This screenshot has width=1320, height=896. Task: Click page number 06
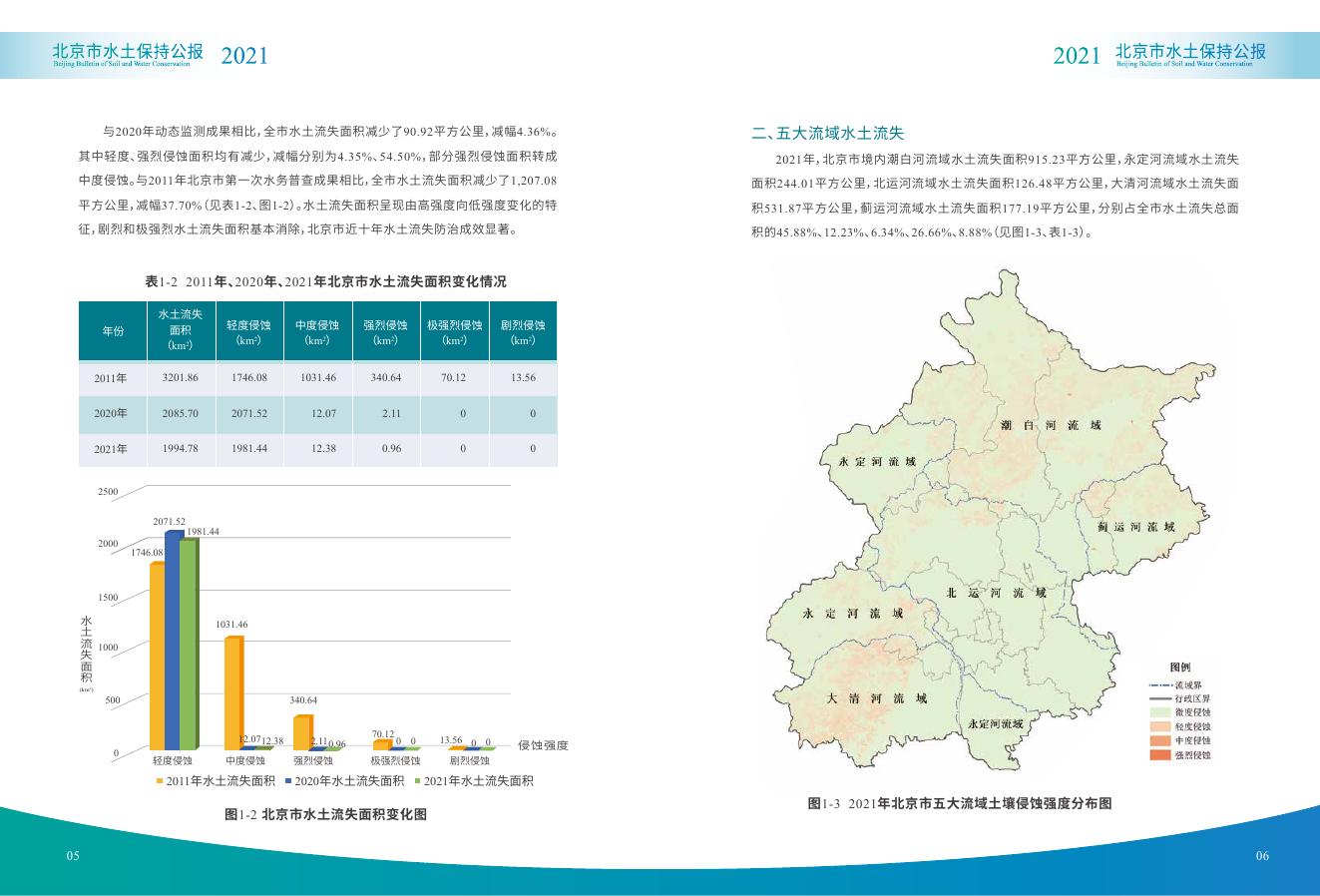(1262, 856)
